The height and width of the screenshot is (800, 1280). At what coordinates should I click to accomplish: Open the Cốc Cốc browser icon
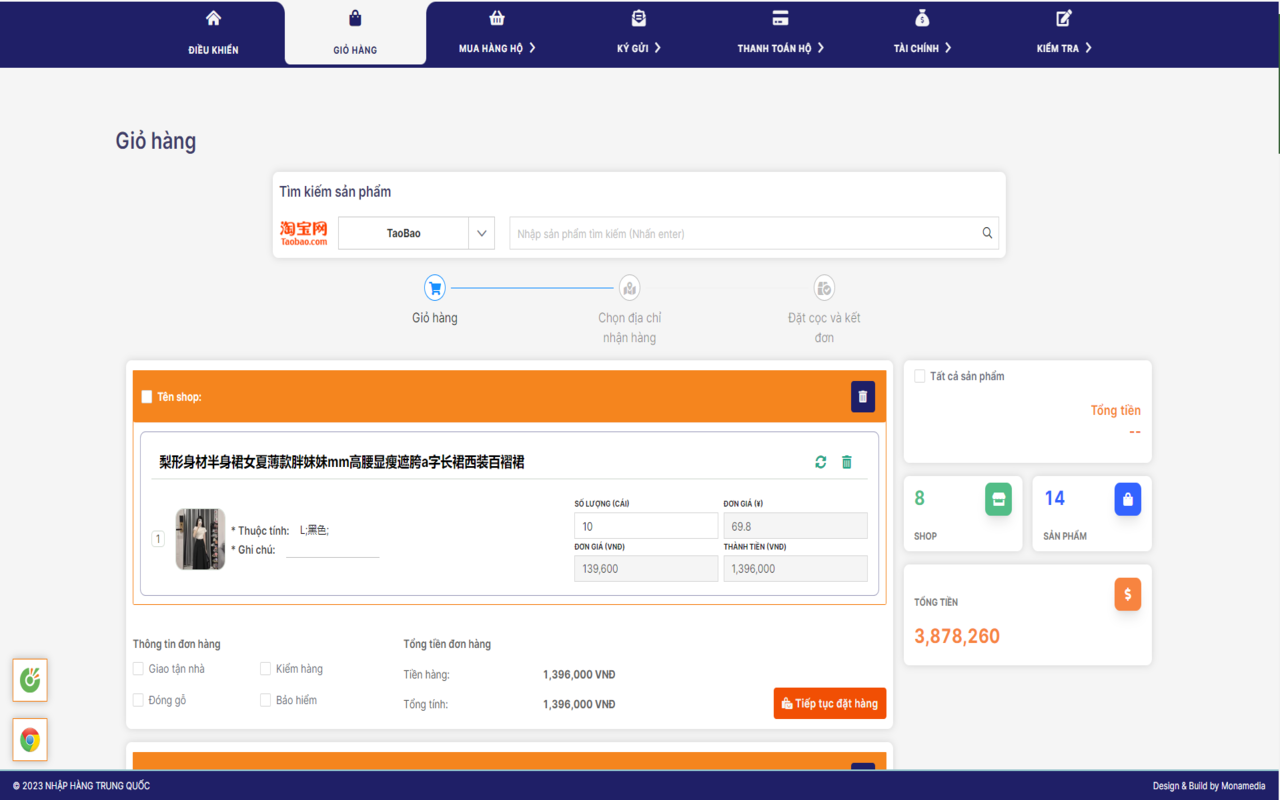(30, 680)
